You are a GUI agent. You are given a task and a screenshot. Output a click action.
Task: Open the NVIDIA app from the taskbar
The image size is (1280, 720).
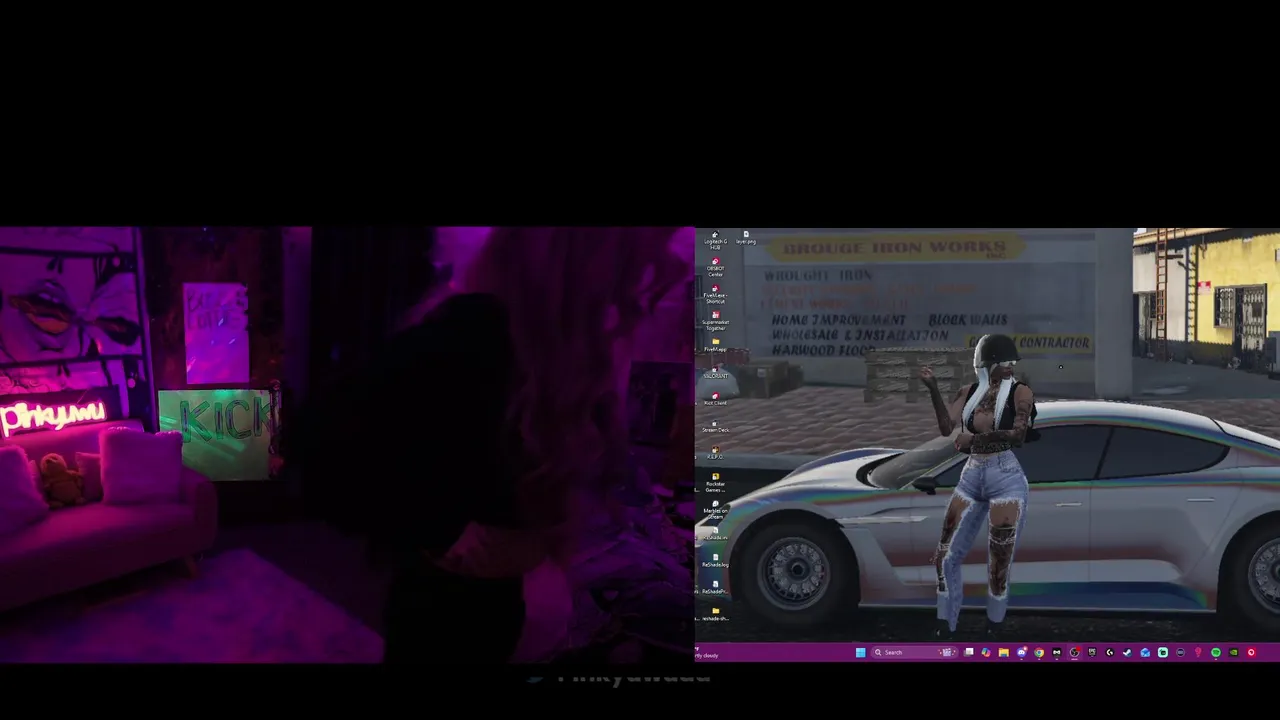pyautogui.click(x=1233, y=652)
